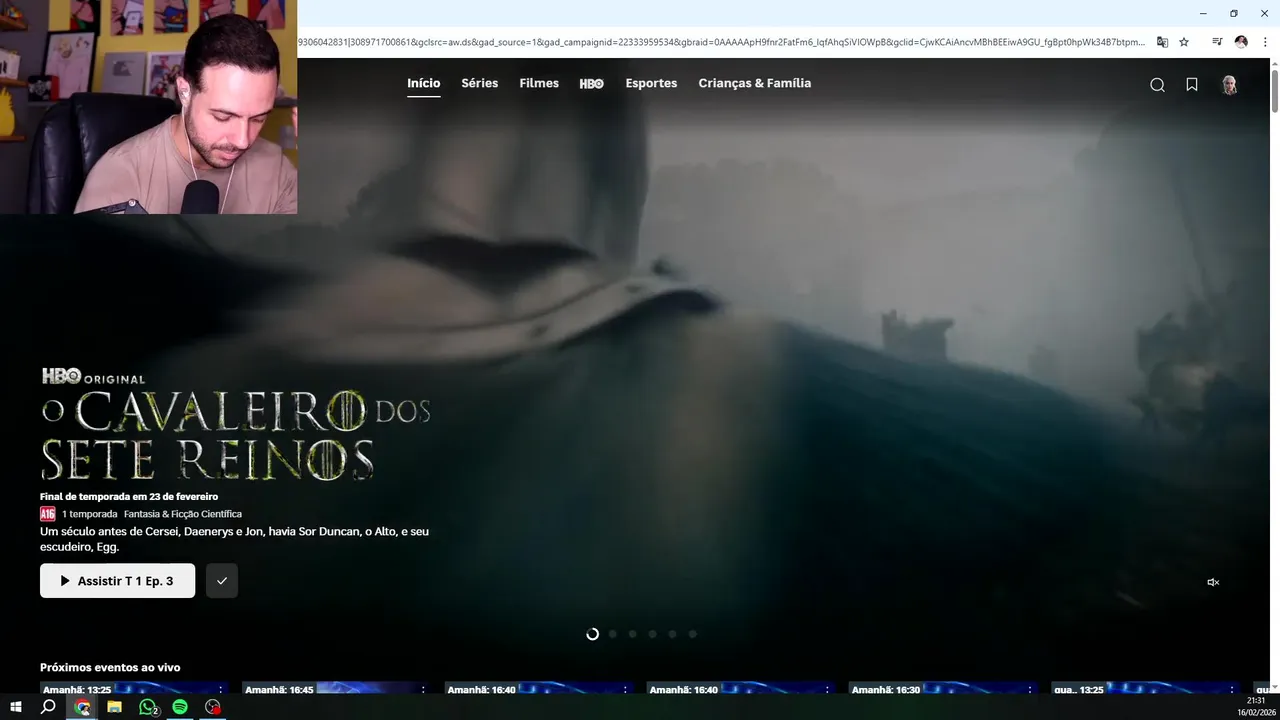1280x720 pixels.
Task: Select the fourth hero carousel dot
Action: tap(652, 634)
